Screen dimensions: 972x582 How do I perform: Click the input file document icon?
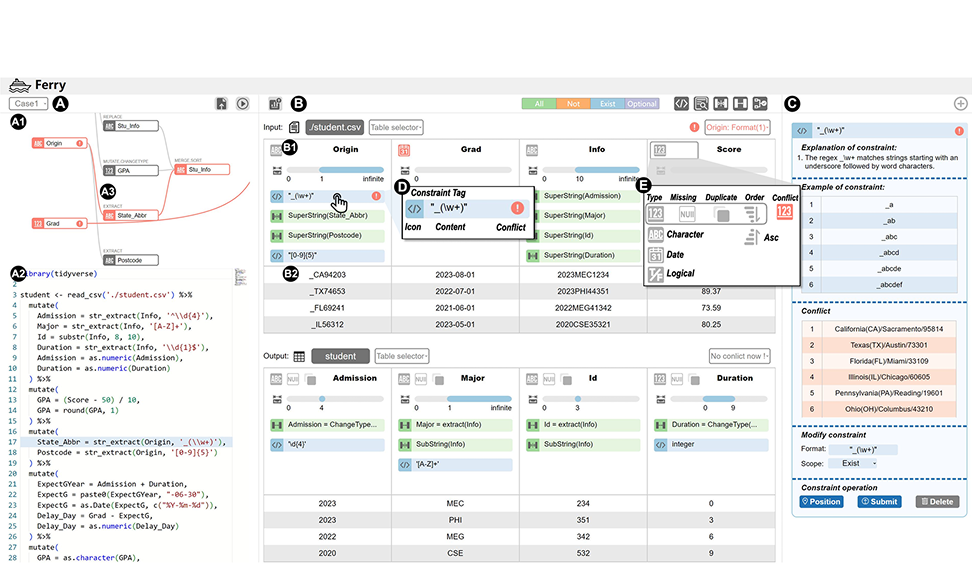294,127
